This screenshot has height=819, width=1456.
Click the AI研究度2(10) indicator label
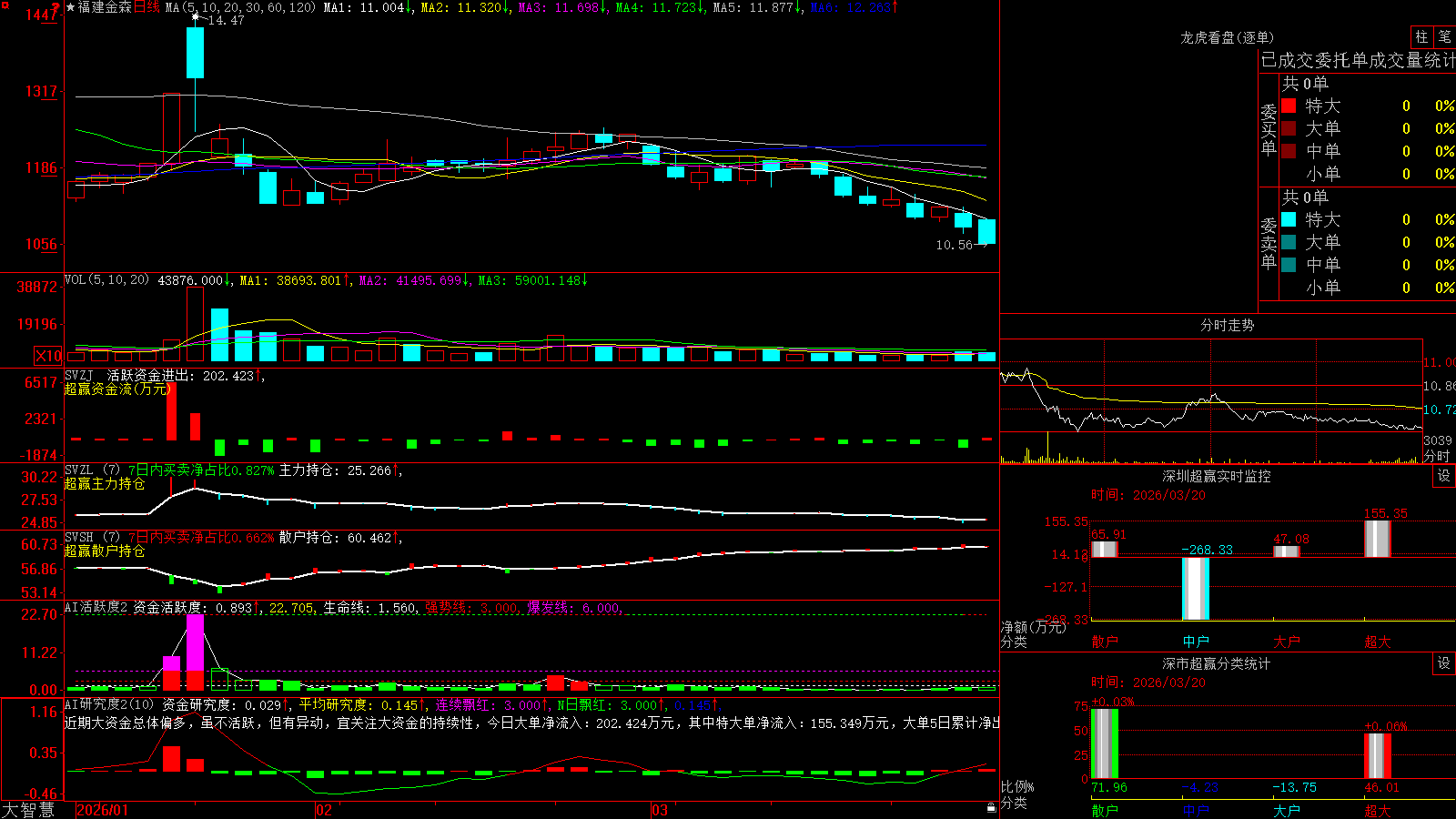(x=109, y=704)
